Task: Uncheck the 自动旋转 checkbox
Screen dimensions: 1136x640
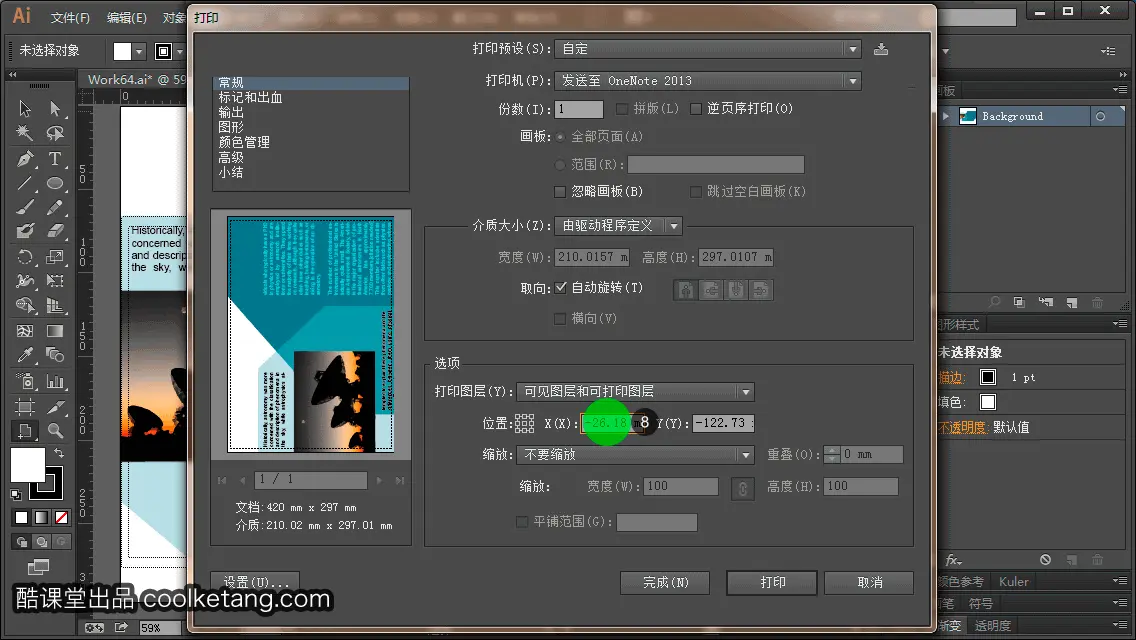Action: [x=560, y=288]
